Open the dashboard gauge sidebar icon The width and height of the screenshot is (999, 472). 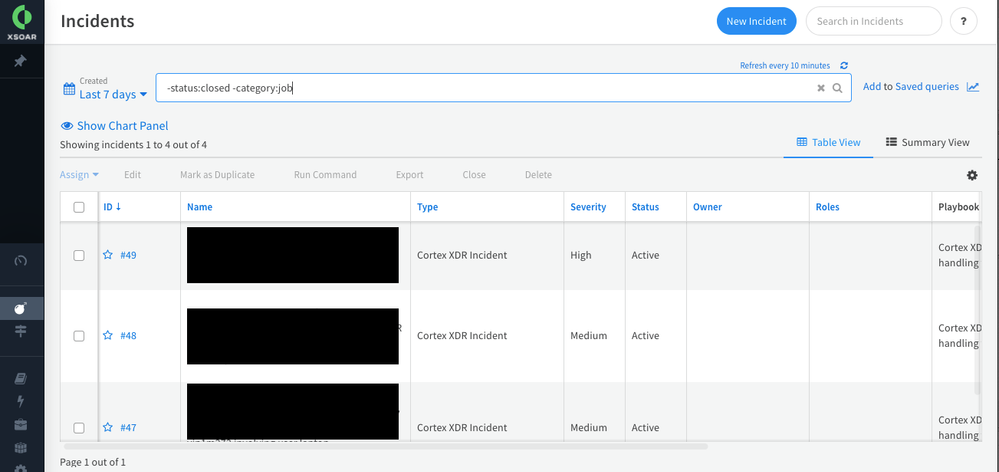[20, 261]
